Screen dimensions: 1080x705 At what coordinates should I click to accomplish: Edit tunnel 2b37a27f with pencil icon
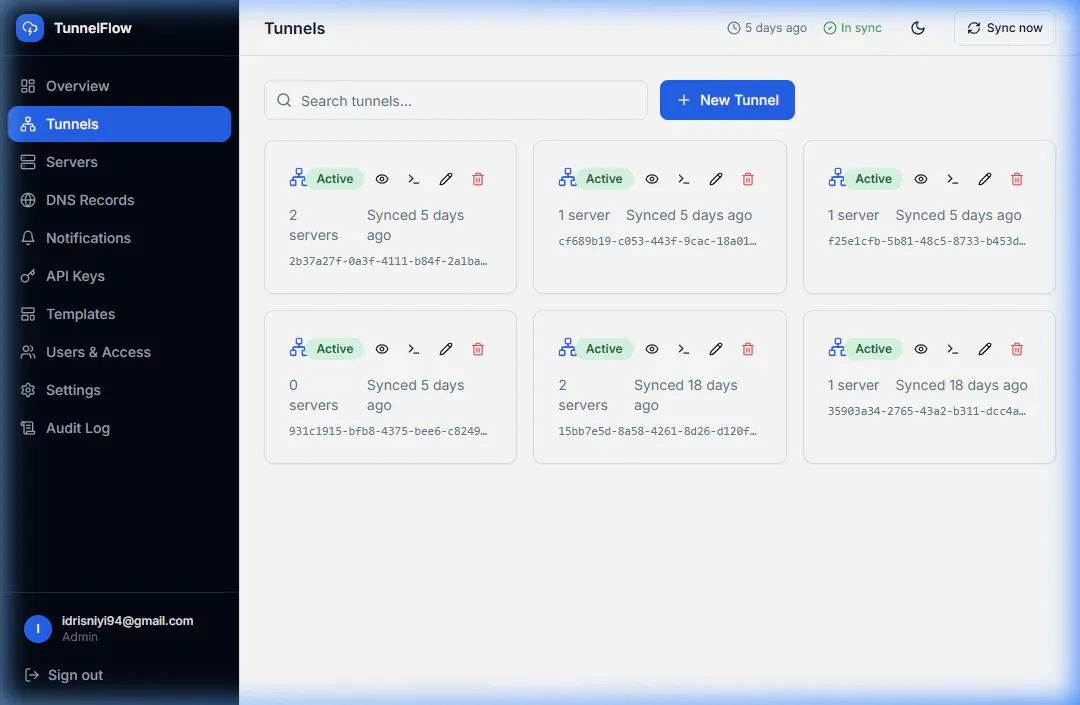pyautogui.click(x=446, y=179)
